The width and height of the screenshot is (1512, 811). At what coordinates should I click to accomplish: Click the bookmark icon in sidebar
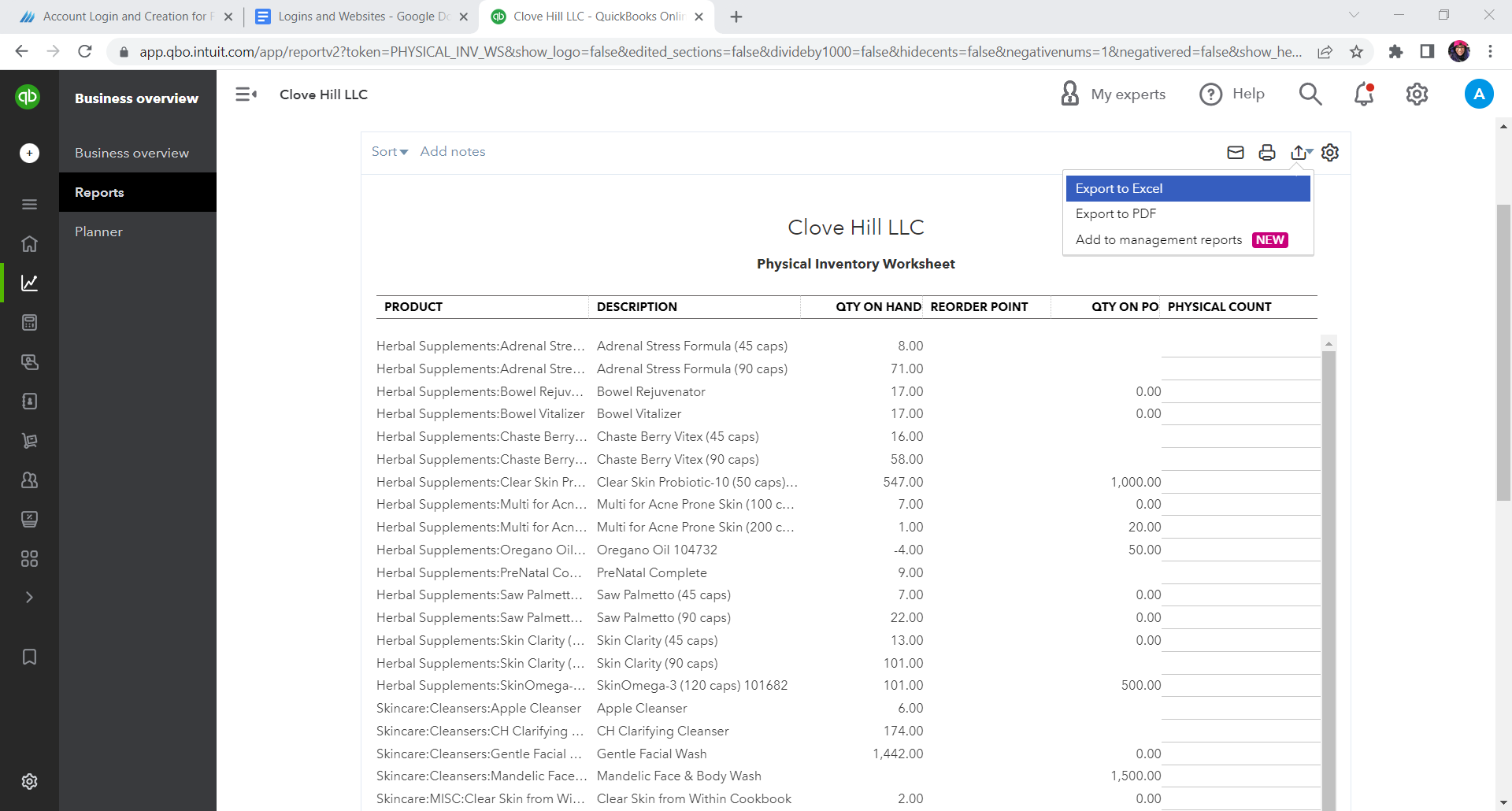point(29,657)
